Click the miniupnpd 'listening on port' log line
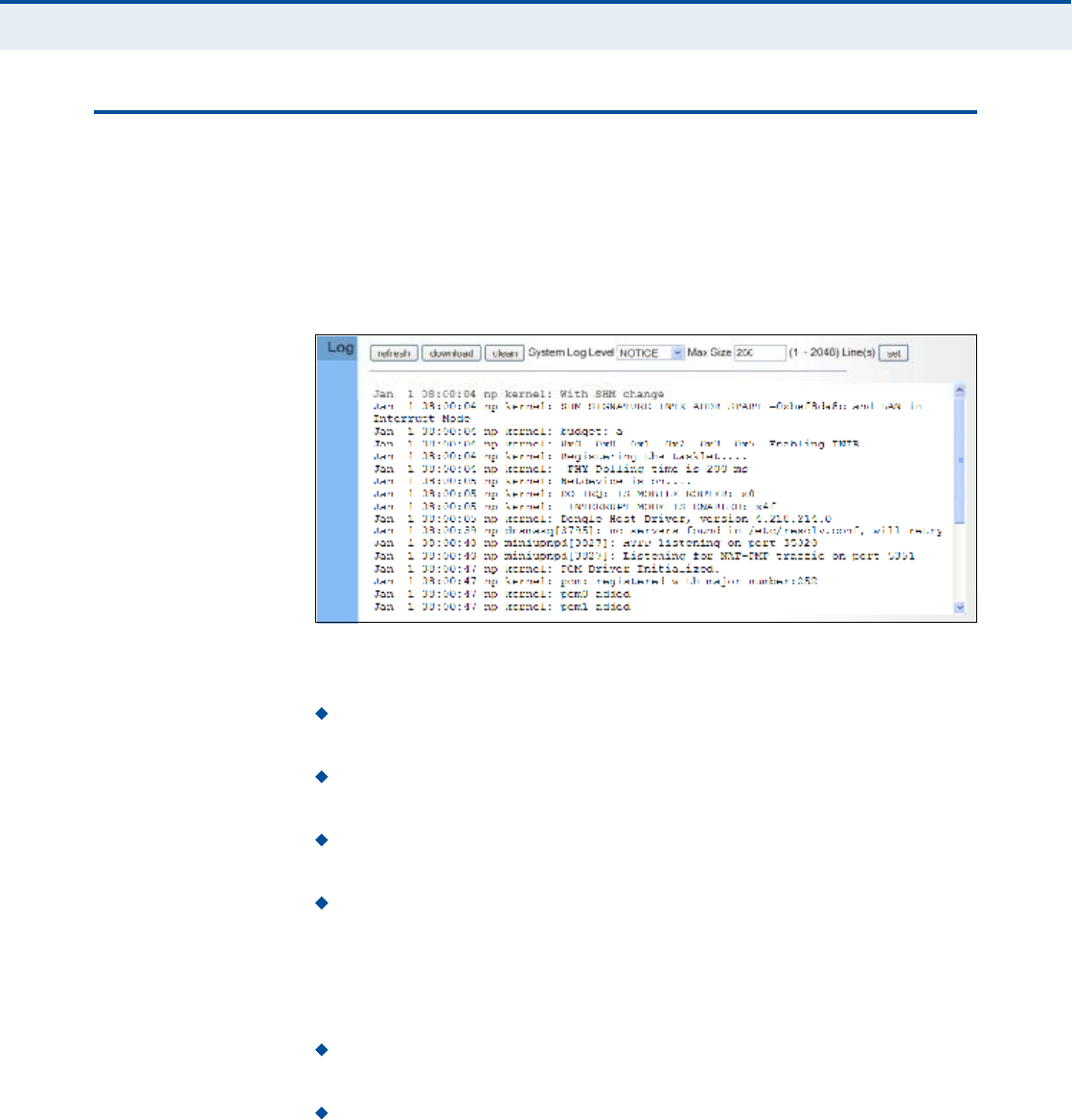The height and width of the screenshot is (1120, 1072). (595, 543)
